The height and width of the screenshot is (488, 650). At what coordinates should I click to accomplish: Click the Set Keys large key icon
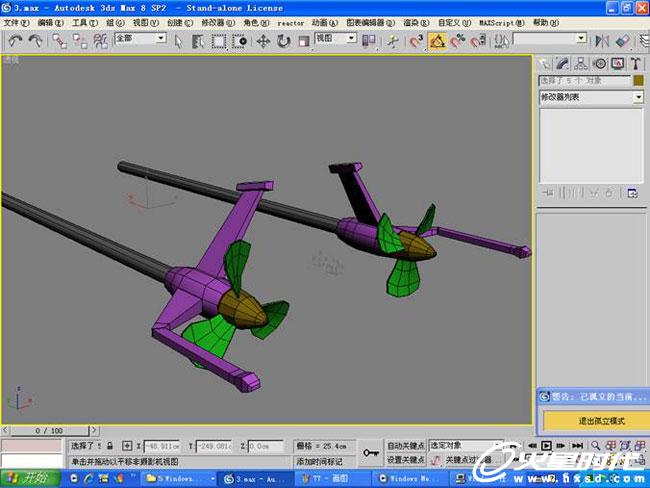[x=371, y=453]
